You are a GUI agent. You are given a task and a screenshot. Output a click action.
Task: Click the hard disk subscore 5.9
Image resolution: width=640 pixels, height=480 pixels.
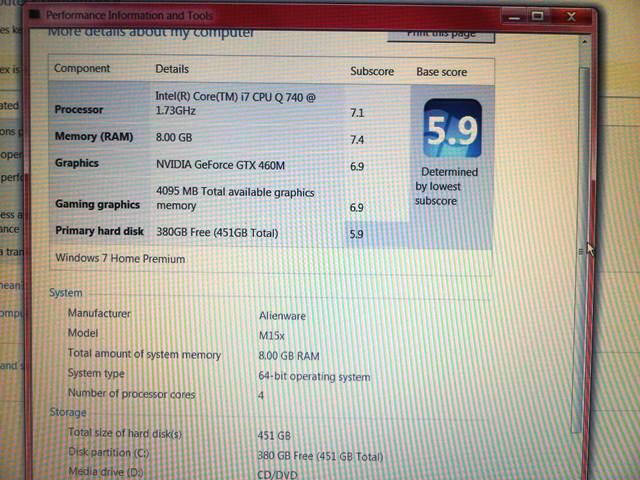[356, 234]
